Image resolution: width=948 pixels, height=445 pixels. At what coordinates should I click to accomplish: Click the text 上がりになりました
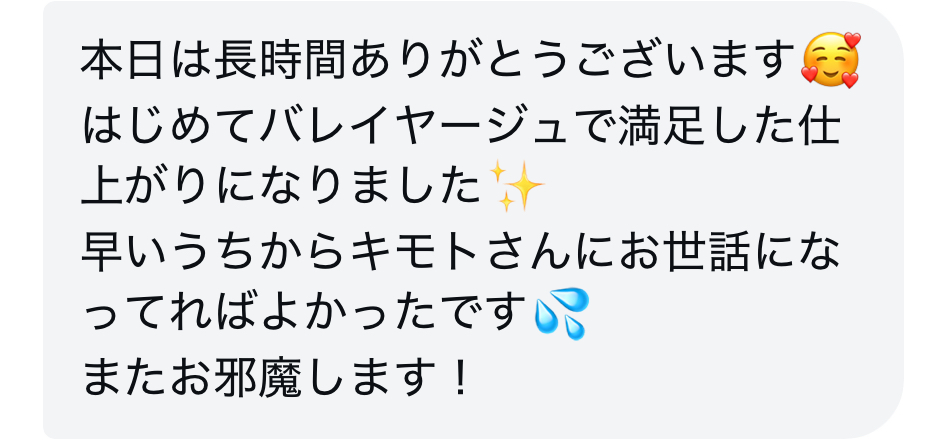pyautogui.click(x=283, y=188)
